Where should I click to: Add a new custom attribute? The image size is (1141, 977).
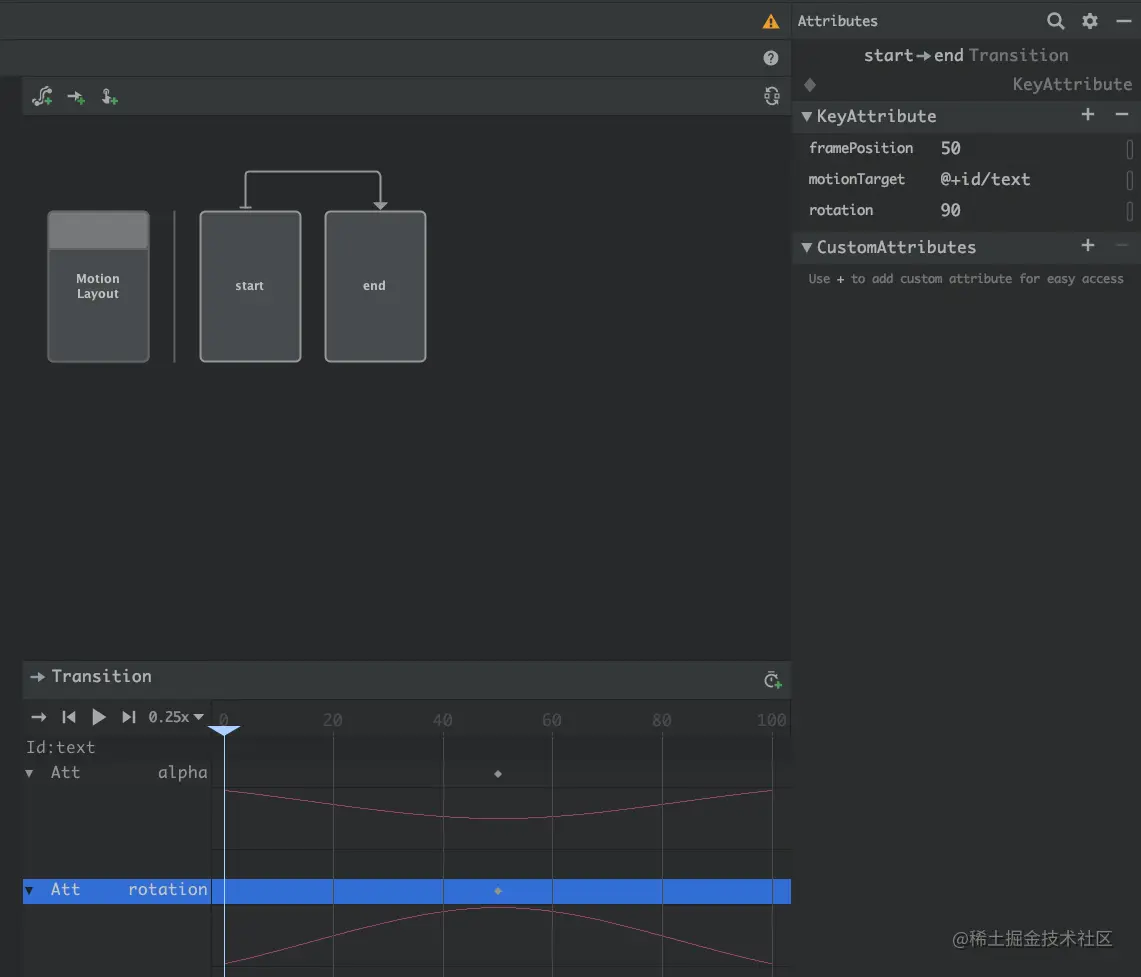coord(1087,246)
